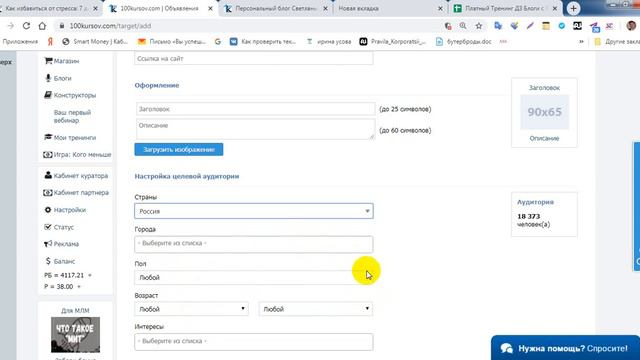Click the zoom magnifier icon in address bar
Image resolution: width=640 pixels, height=360 pixels.
[x=463, y=26]
